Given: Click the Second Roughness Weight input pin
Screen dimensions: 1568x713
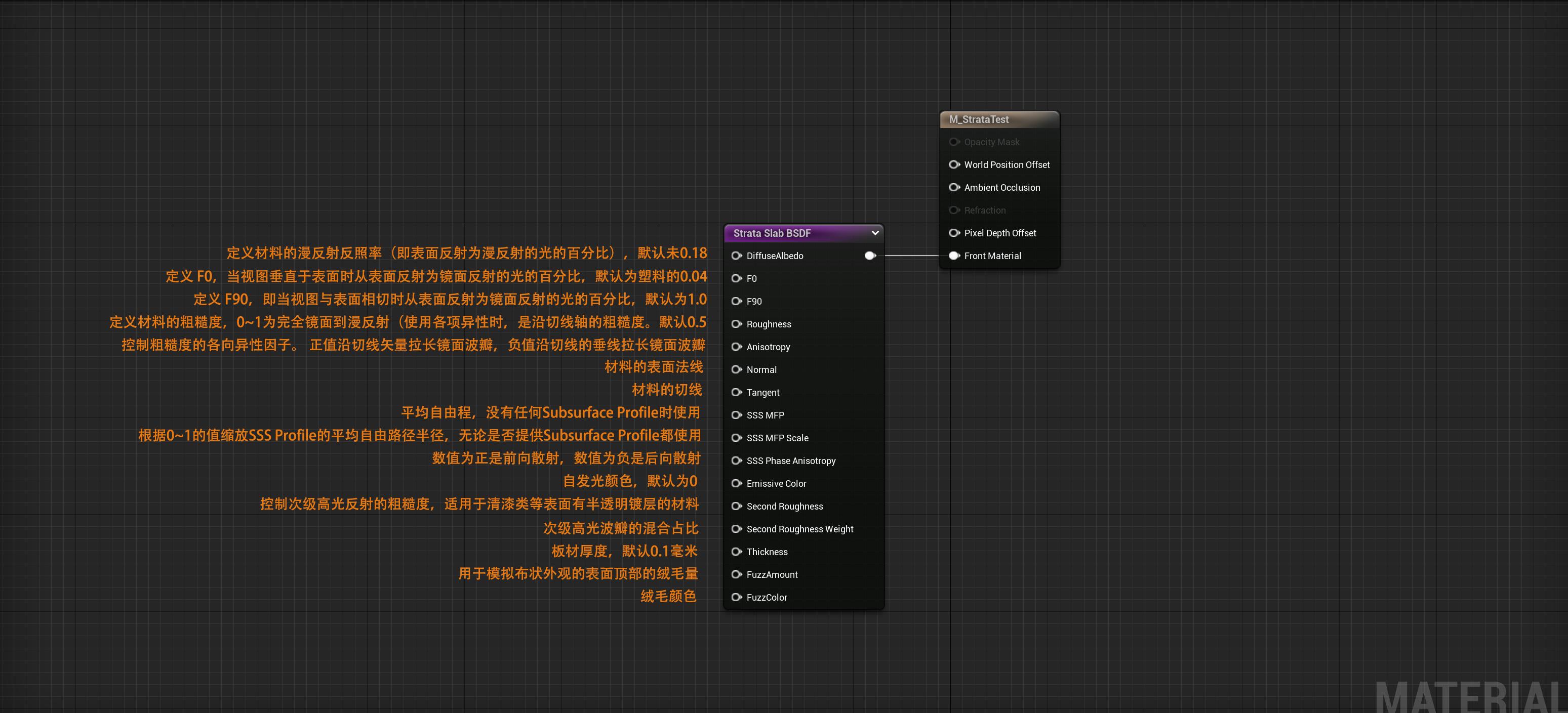Looking at the screenshot, I should coord(737,529).
